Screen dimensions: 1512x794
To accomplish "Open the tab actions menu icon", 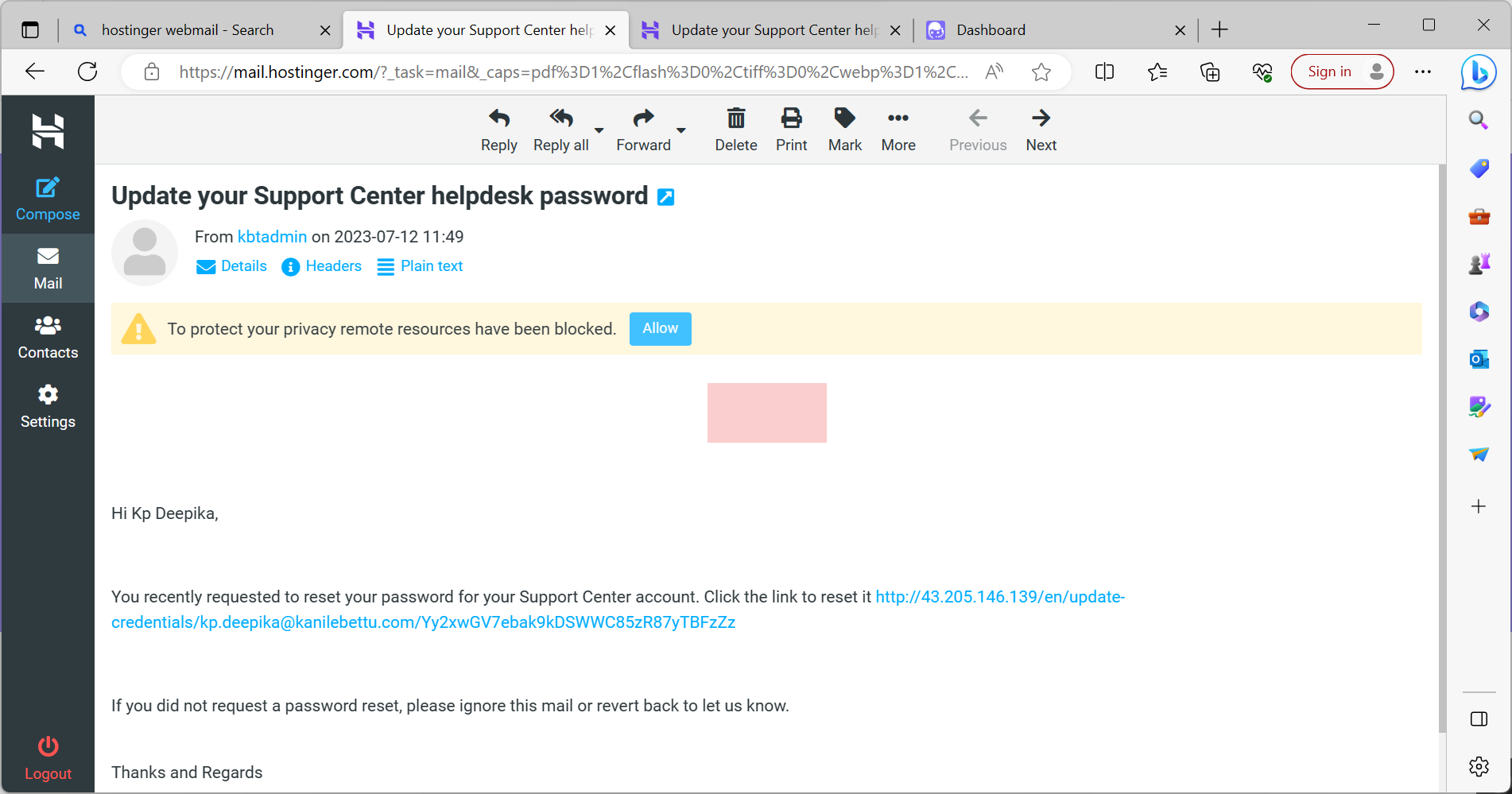I will [x=30, y=30].
